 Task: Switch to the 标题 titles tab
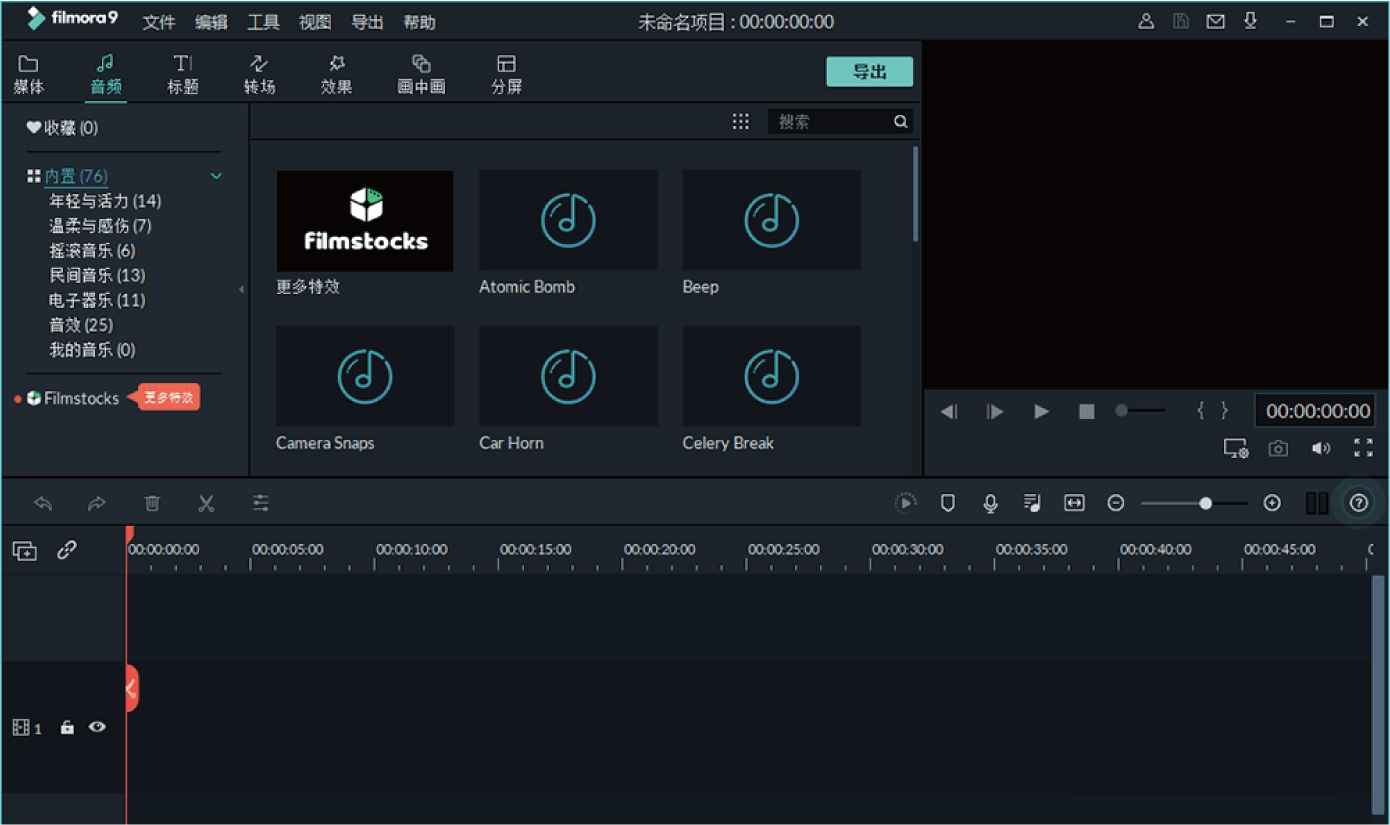point(183,75)
